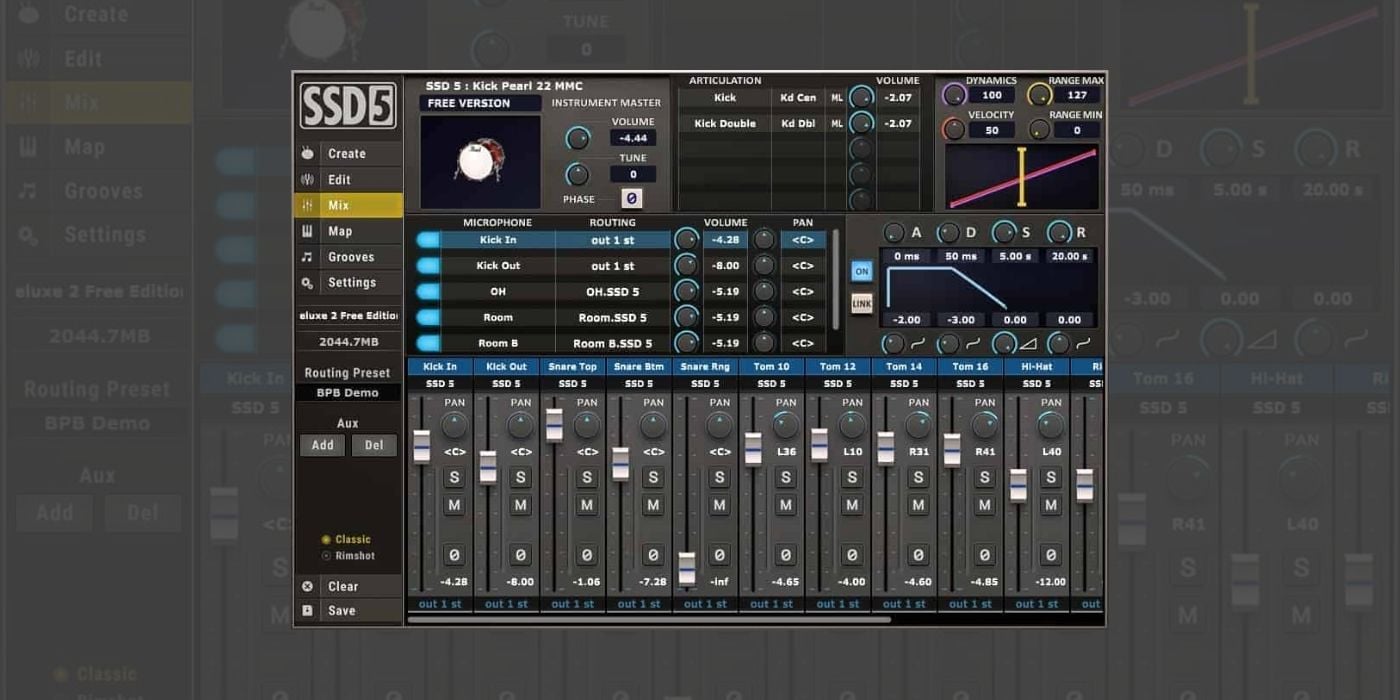Image resolution: width=1400 pixels, height=700 pixels.
Task: Open the Room B.SSD 5 routing dropdown
Action: (x=613, y=344)
